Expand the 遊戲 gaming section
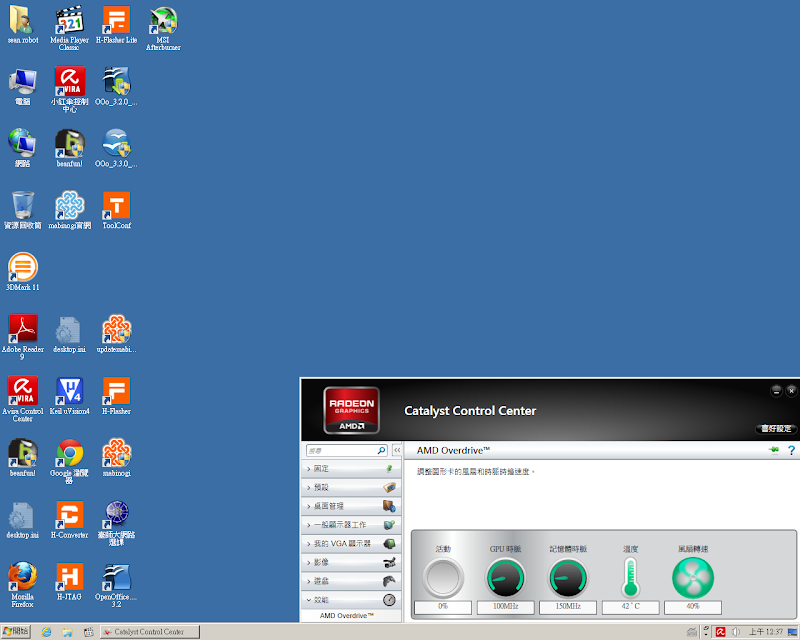The height and width of the screenshot is (640, 800). [351, 581]
